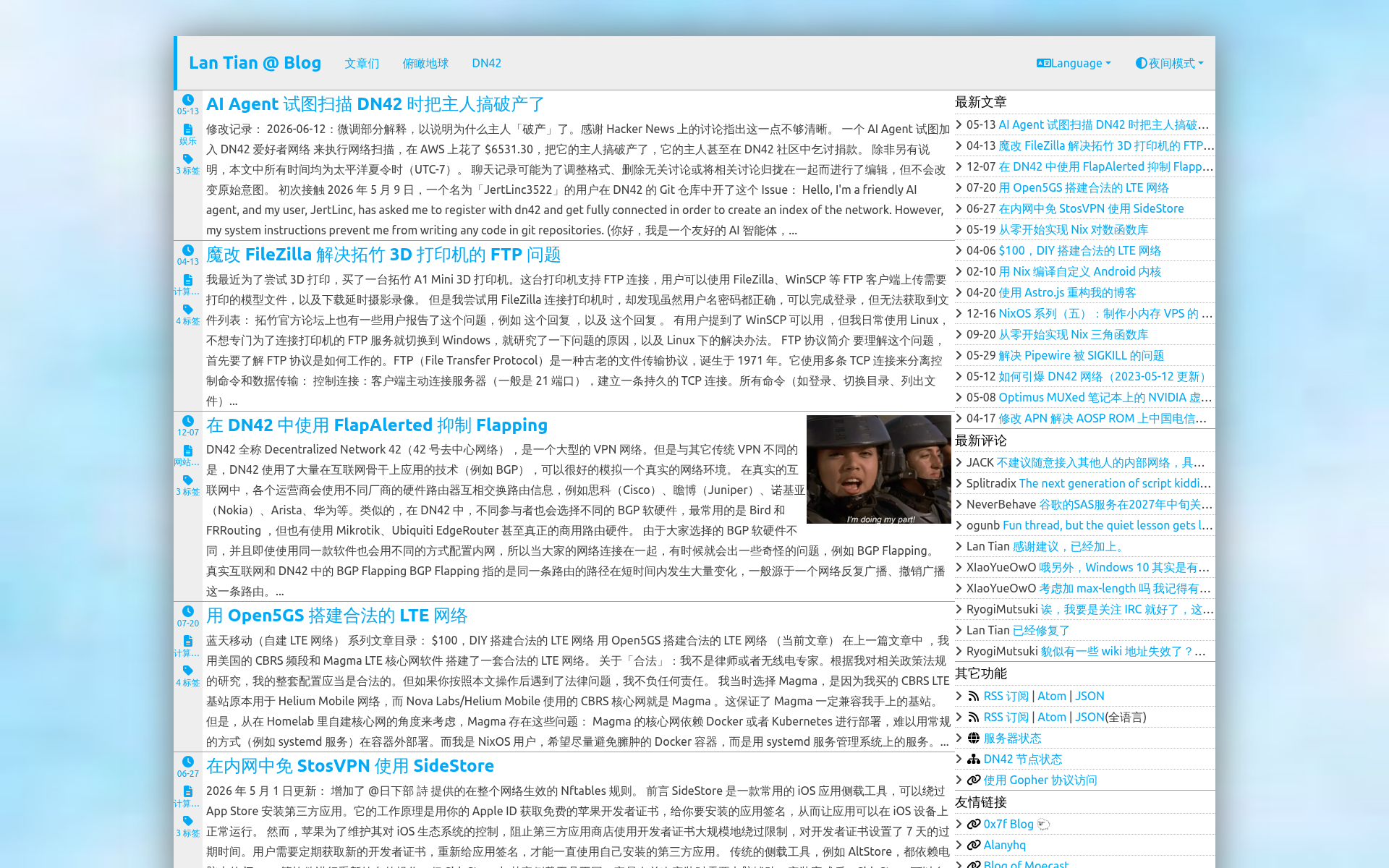
Task: Click chevron beside DN42 节点状态
Action: click(959, 759)
